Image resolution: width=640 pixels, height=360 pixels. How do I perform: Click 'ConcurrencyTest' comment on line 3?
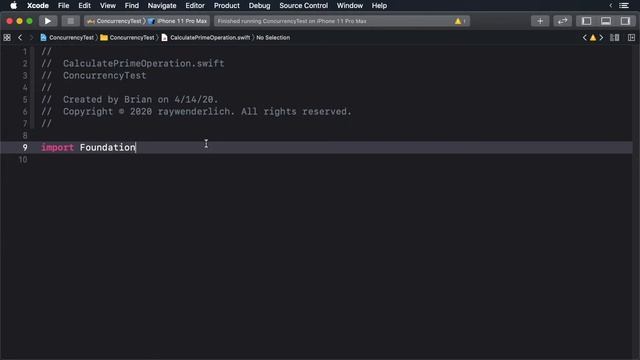pos(104,76)
